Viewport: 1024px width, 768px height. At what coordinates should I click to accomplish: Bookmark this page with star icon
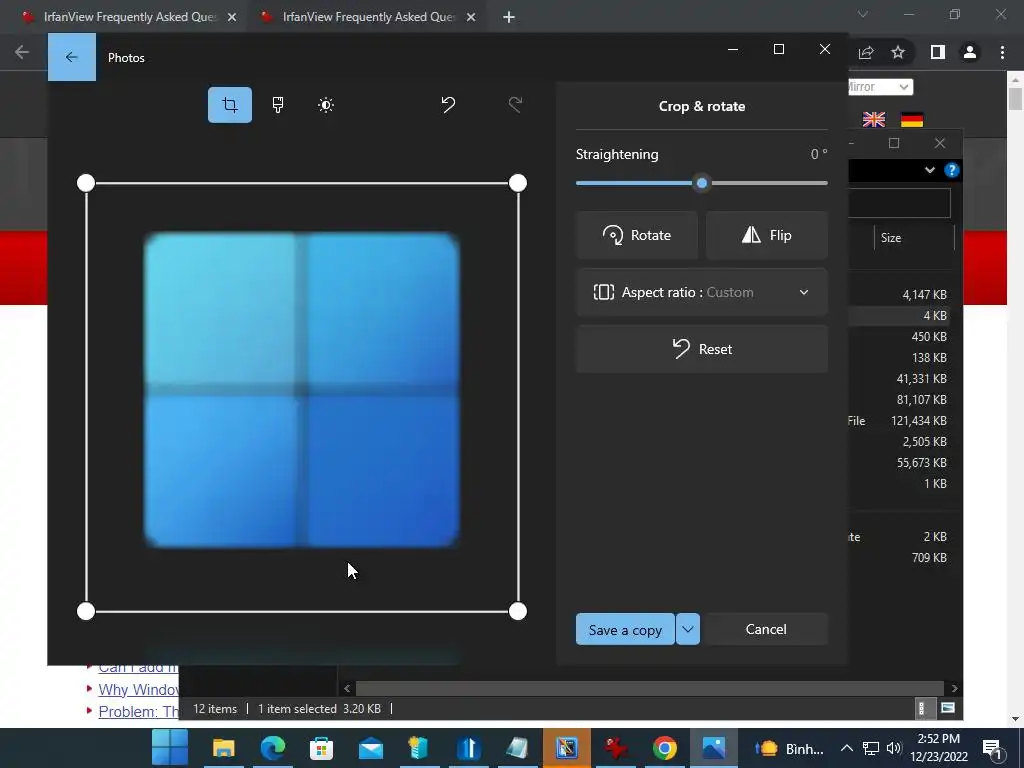point(898,52)
